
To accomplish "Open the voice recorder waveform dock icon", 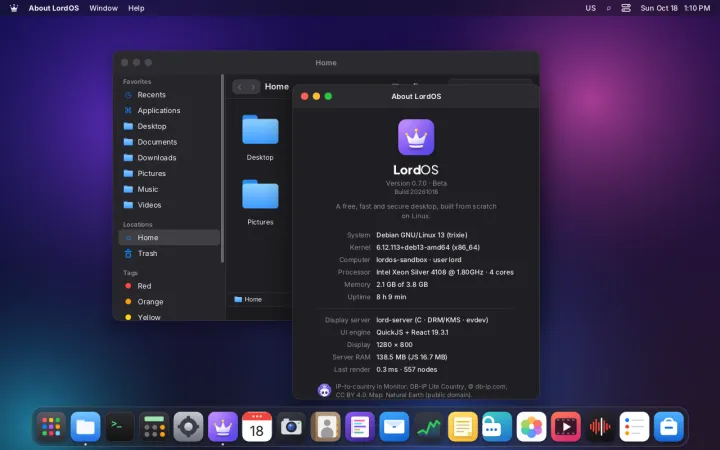I will click(x=600, y=427).
